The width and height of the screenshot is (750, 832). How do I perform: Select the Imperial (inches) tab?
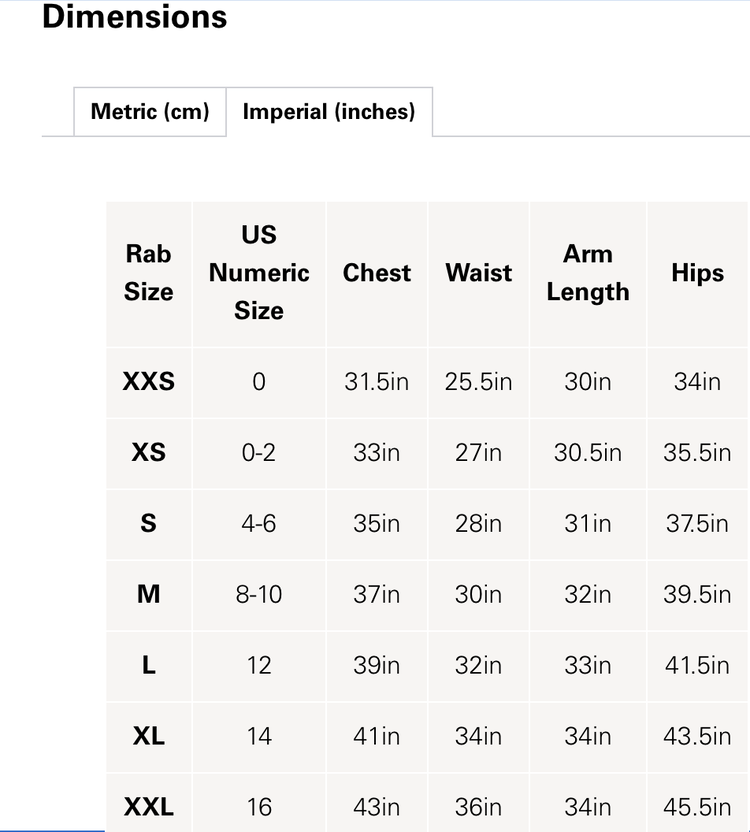[330, 112]
